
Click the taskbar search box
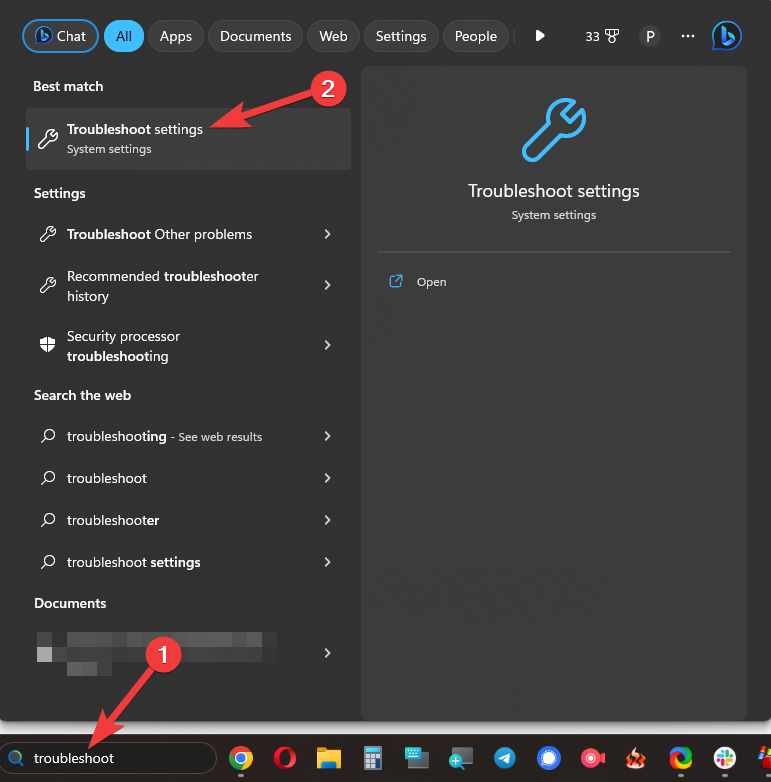point(110,758)
